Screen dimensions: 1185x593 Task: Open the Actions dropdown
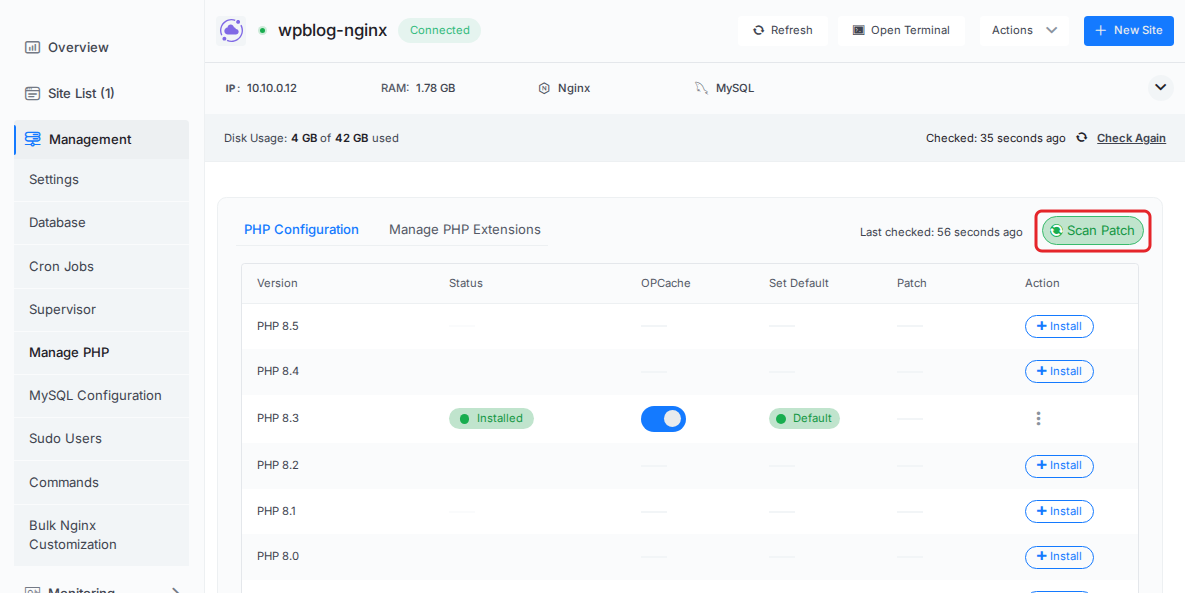pos(1024,30)
